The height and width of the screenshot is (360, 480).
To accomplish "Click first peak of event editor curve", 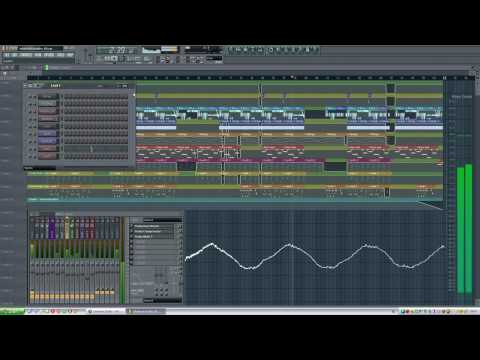I will coord(212,245).
